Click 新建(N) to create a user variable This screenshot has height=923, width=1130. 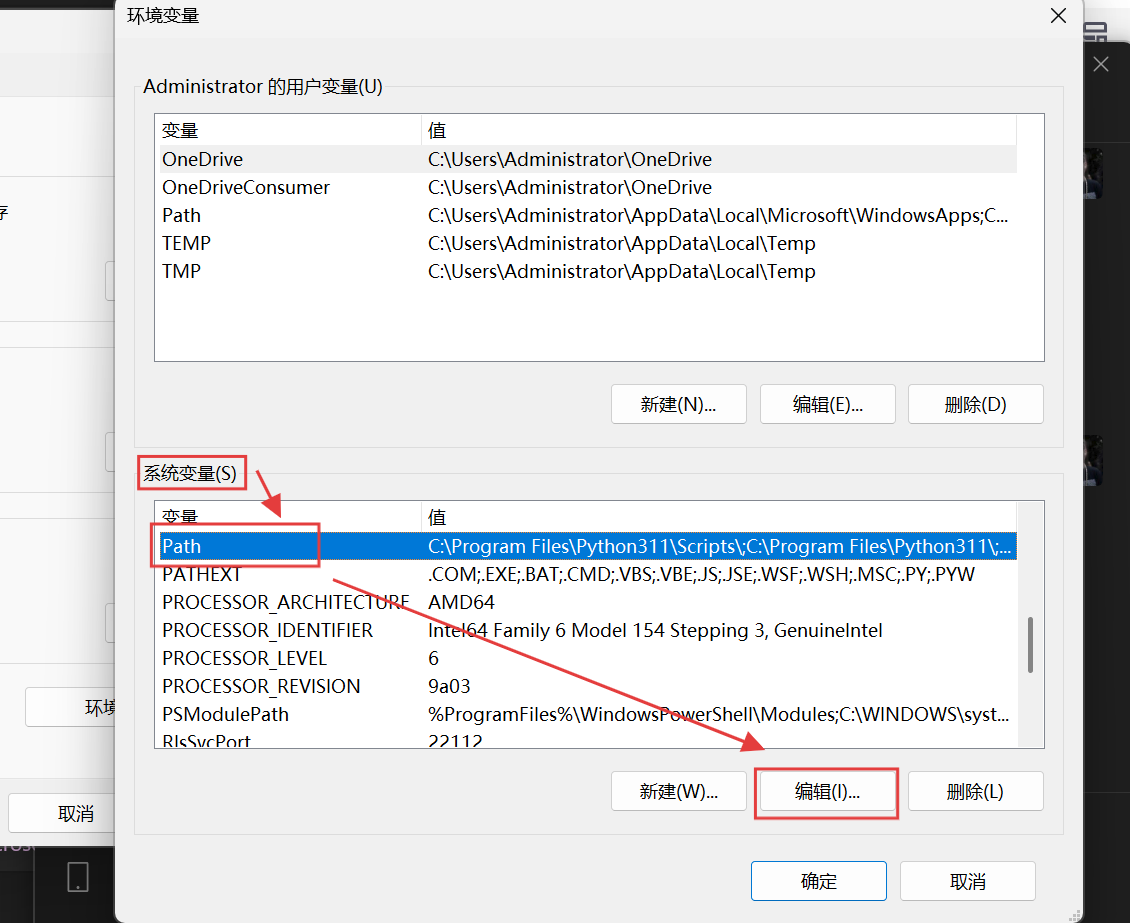(x=678, y=404)
